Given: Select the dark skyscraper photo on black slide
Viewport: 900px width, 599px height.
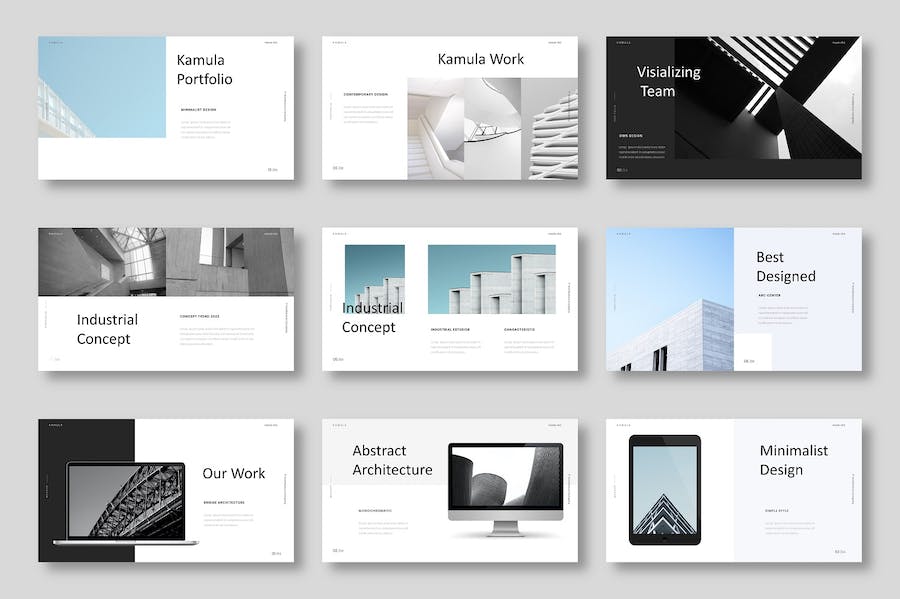Looking at the screenshot, I should click(x=780, y=98).
